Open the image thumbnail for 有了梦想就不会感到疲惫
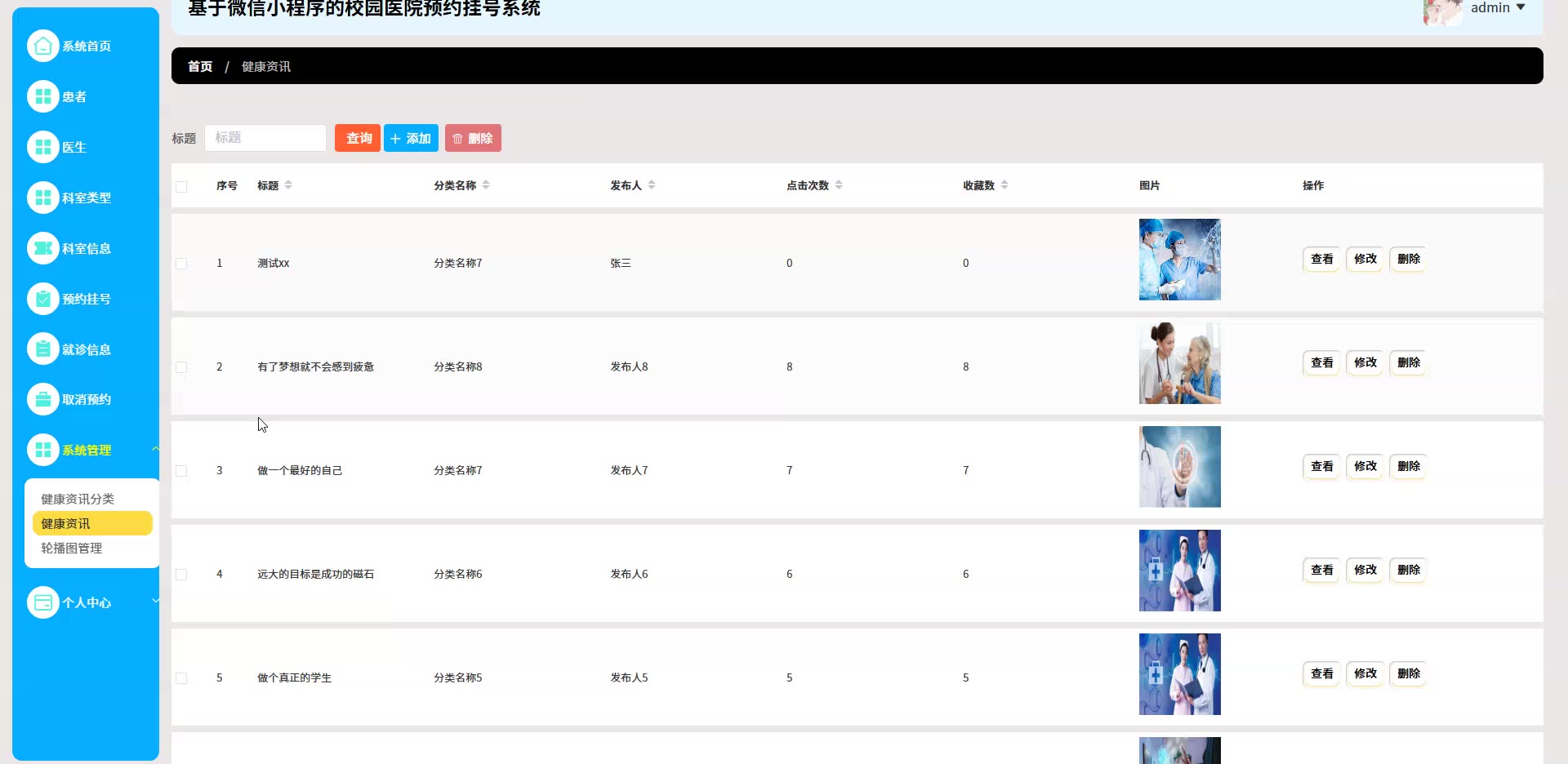Screen dimensions: 1568x764 click(x=1180, y=363)
